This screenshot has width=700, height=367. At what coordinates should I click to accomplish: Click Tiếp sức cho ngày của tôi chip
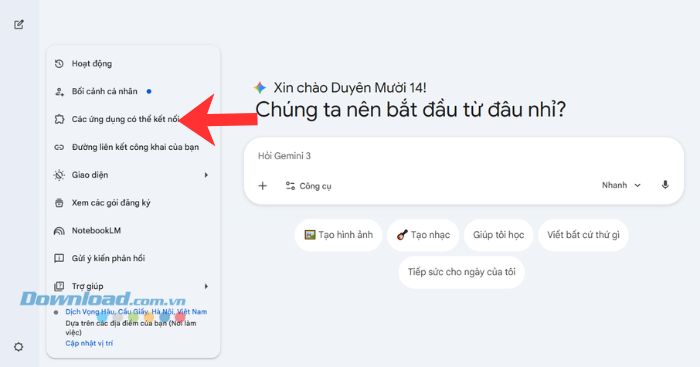pyautogui.click(x=462, y=272)
